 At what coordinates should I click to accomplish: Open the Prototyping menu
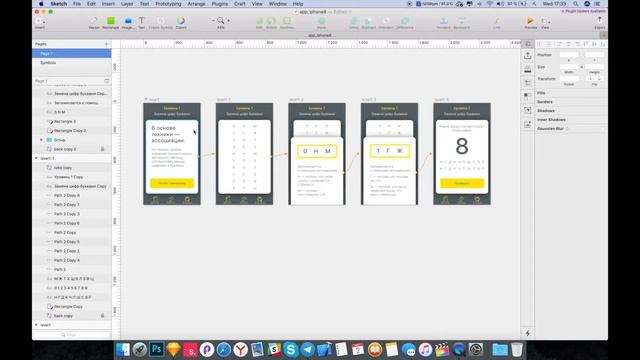tap(168, 4)
